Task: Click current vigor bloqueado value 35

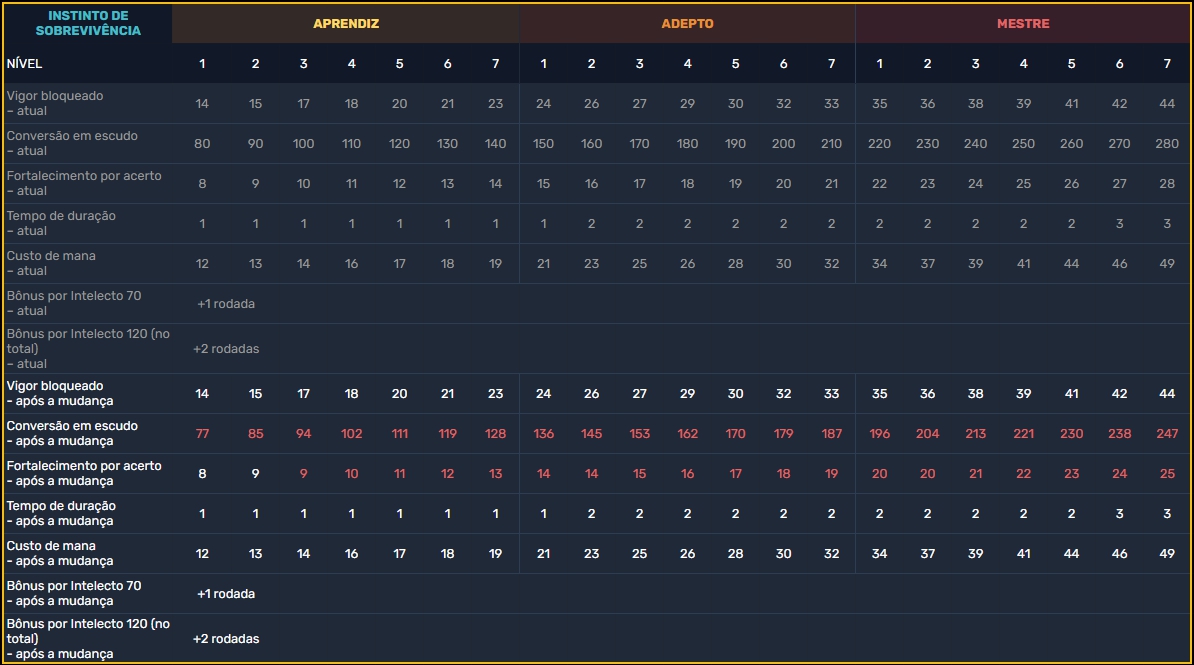Action: pyautogui.click(x=879, y=104)
